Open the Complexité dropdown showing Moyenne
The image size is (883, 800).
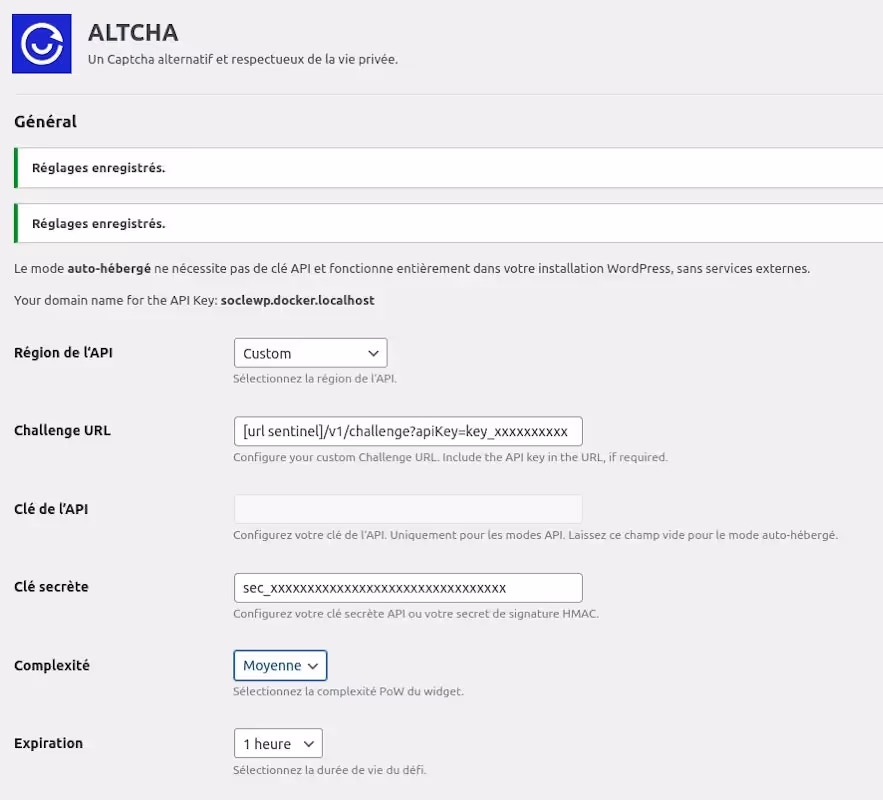coord(280,665)
